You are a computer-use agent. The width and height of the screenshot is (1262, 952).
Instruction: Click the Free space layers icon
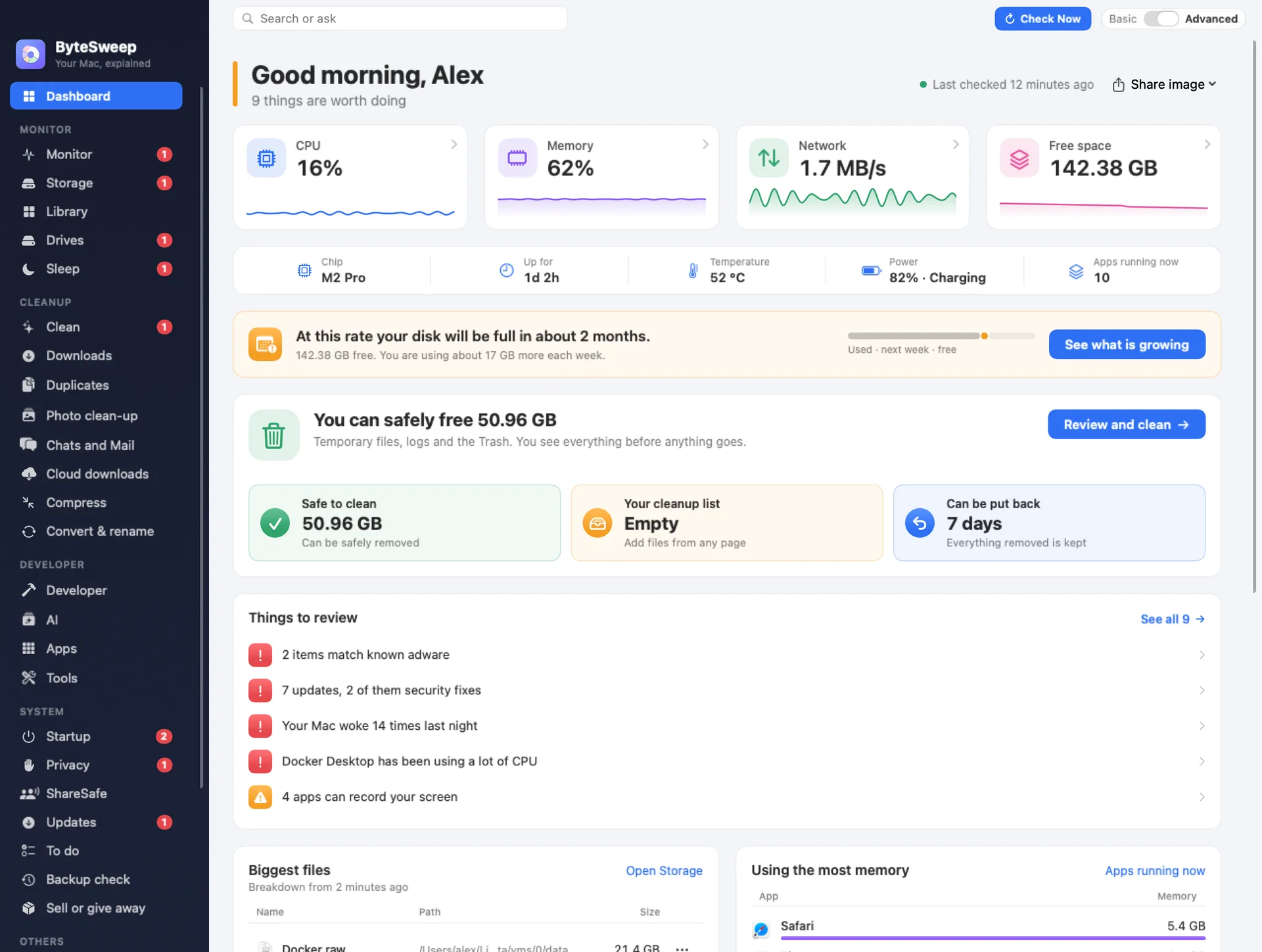click(1019, 158)
